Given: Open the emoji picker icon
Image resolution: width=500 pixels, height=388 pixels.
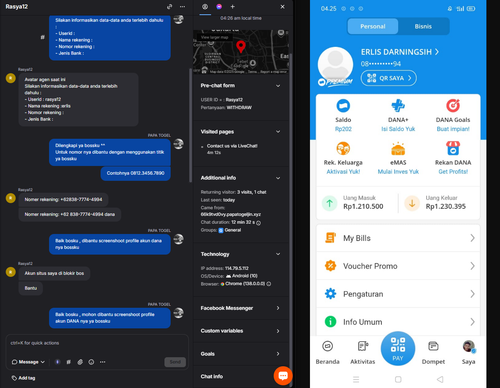Looking at the screenshot, I should click(x=91, y=362).
